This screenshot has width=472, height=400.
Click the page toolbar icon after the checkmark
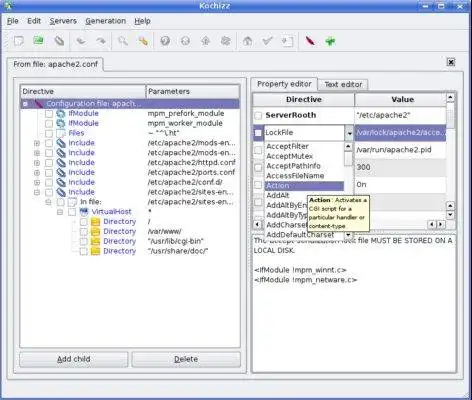click(x=287, y=41)
